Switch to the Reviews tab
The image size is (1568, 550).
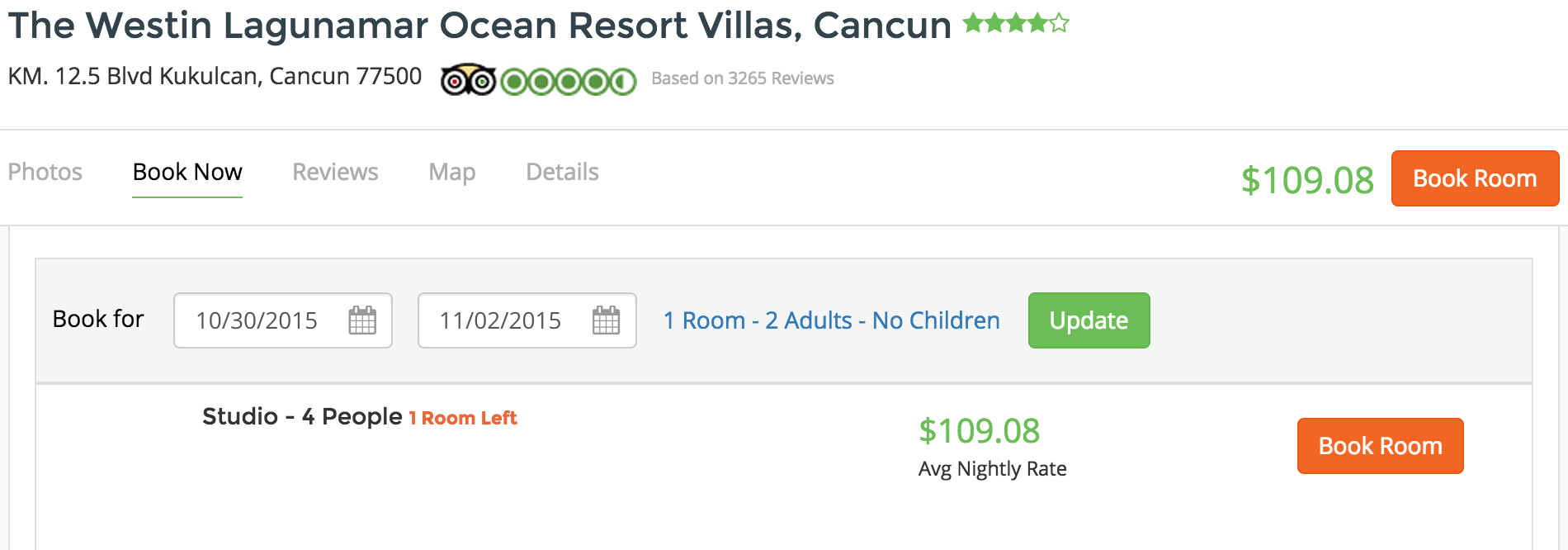(334, 172)
